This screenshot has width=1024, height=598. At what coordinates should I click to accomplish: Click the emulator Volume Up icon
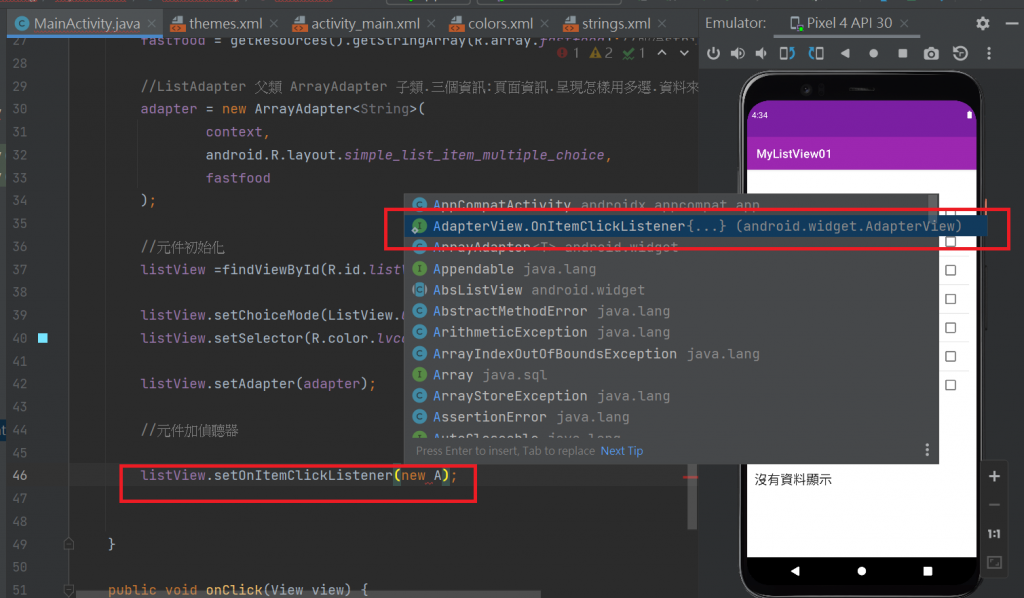(x=737, y=54)
